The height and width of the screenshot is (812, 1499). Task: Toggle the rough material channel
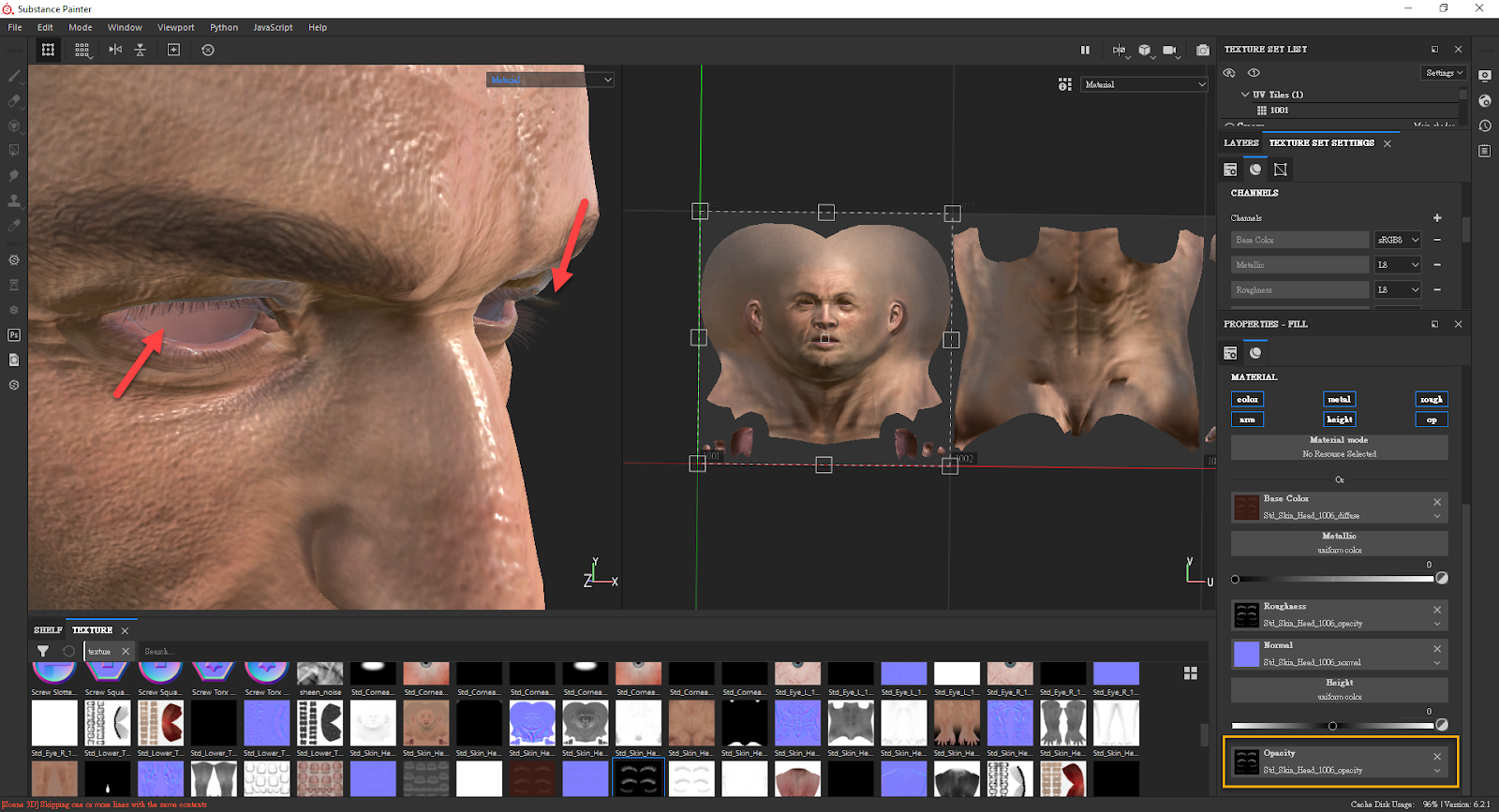point(1431,399)
